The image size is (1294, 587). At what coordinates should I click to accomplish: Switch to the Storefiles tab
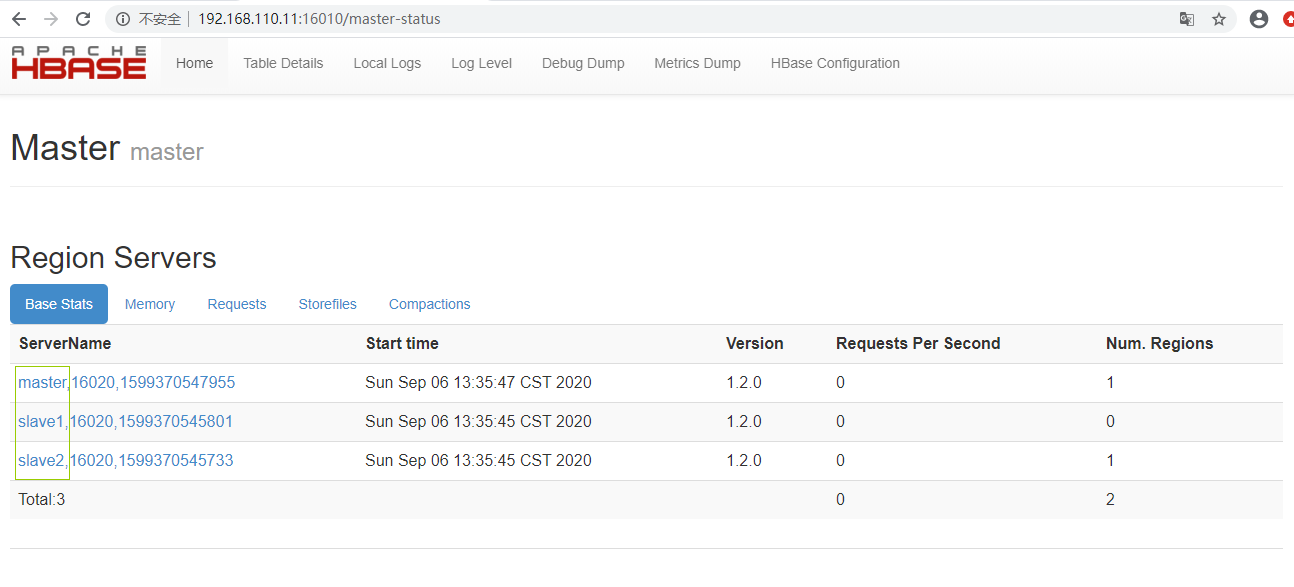[x=327, y=304]
